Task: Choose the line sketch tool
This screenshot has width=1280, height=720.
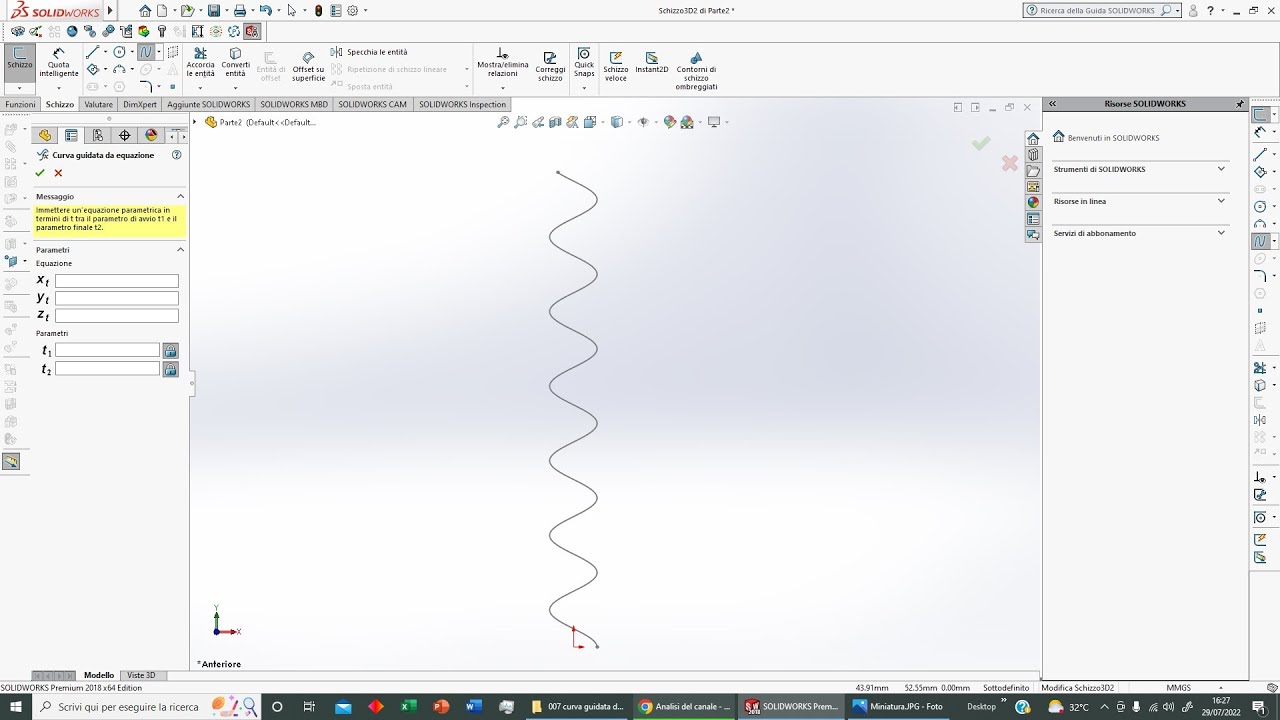Action: click(93, 52)
